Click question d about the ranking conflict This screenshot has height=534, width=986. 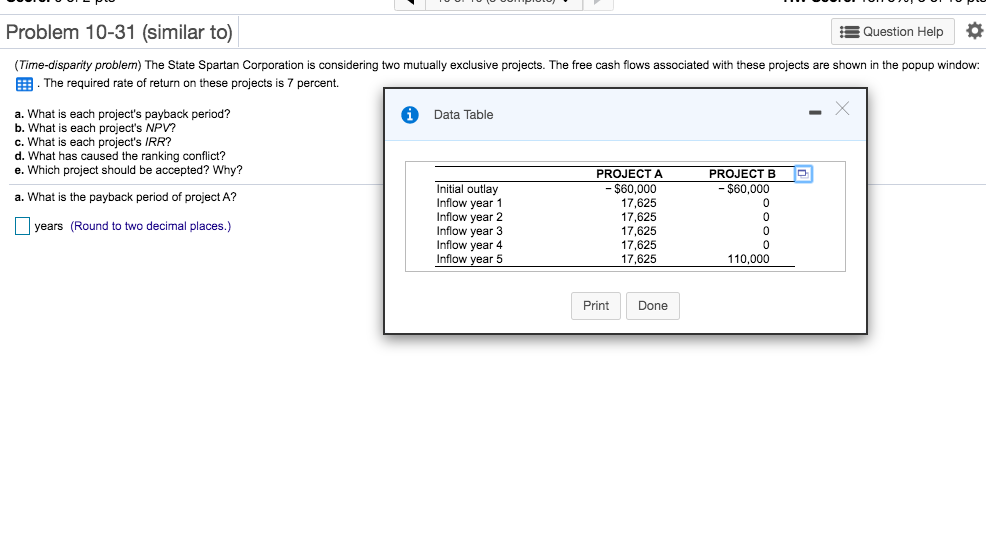tap(120, 156)
